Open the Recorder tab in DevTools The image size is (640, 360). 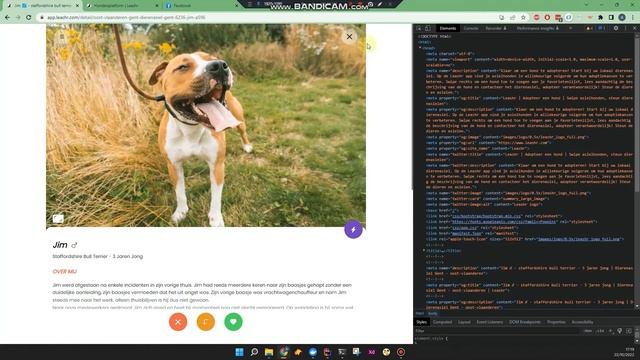496,28
